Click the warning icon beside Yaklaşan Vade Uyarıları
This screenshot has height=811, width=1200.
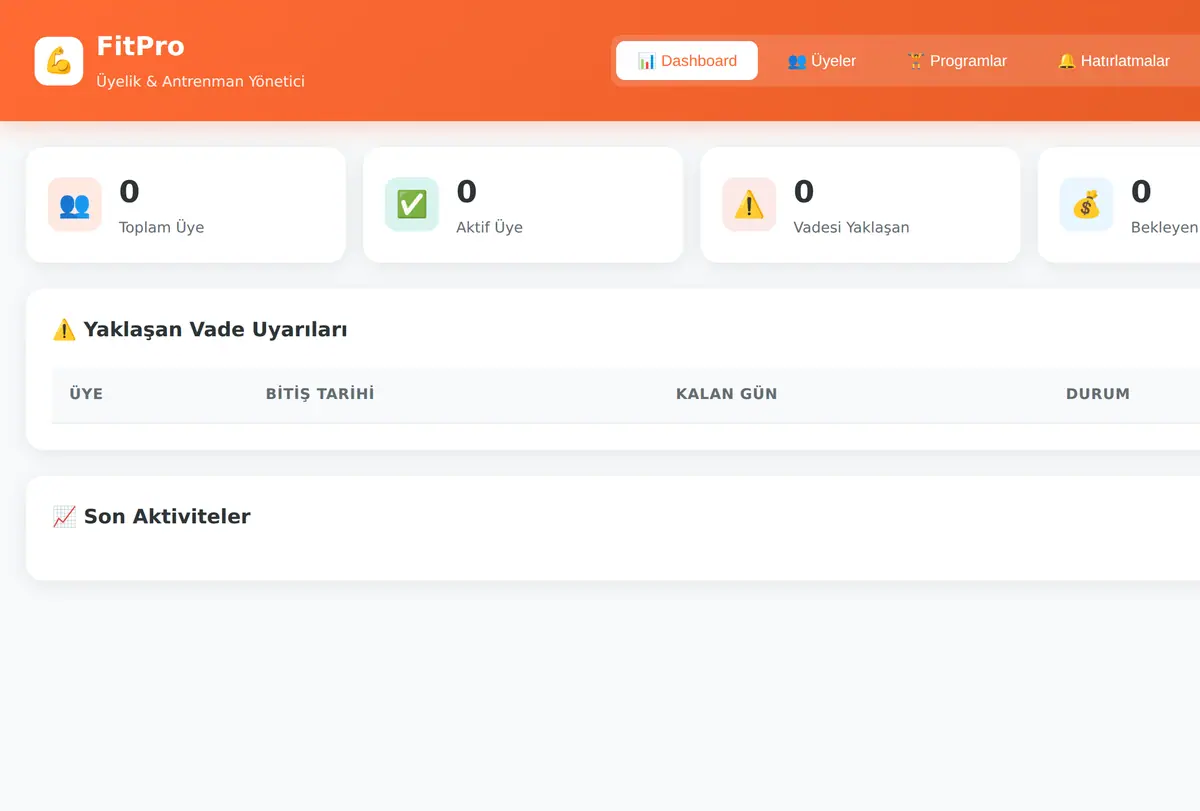coord(64,330)
